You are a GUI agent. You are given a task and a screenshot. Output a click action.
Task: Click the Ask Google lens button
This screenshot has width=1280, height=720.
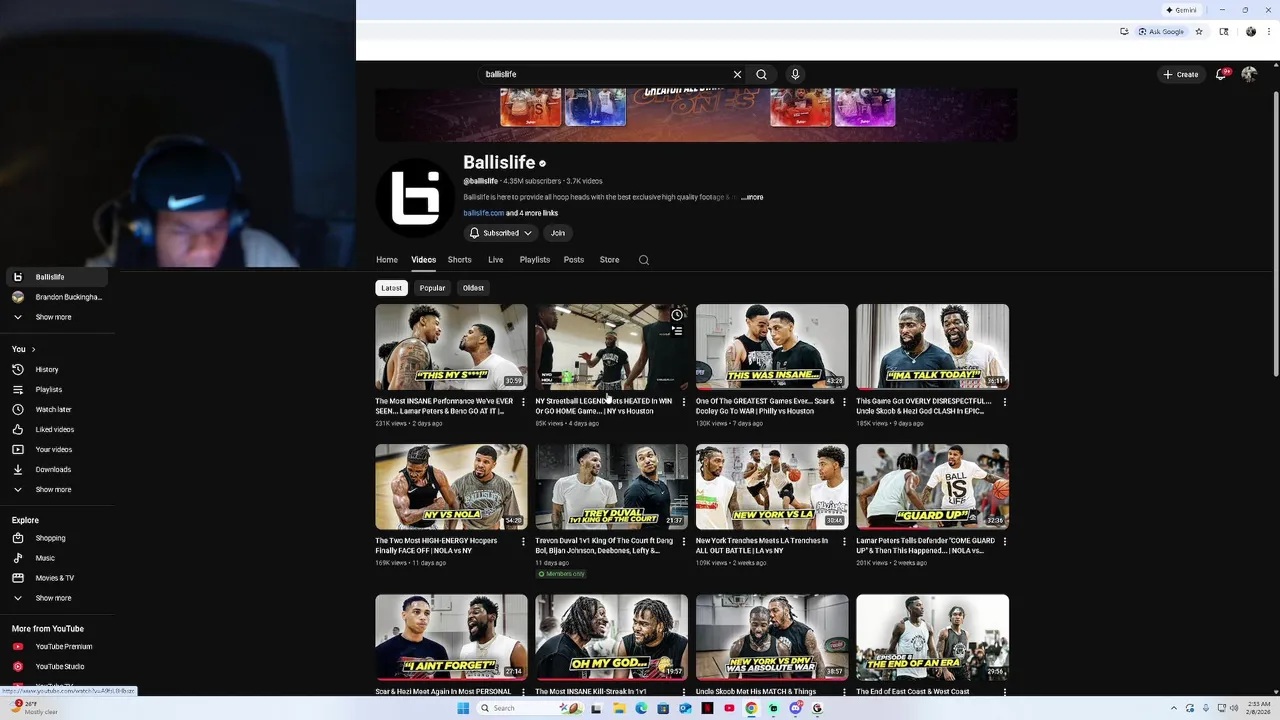(1161, 32)
